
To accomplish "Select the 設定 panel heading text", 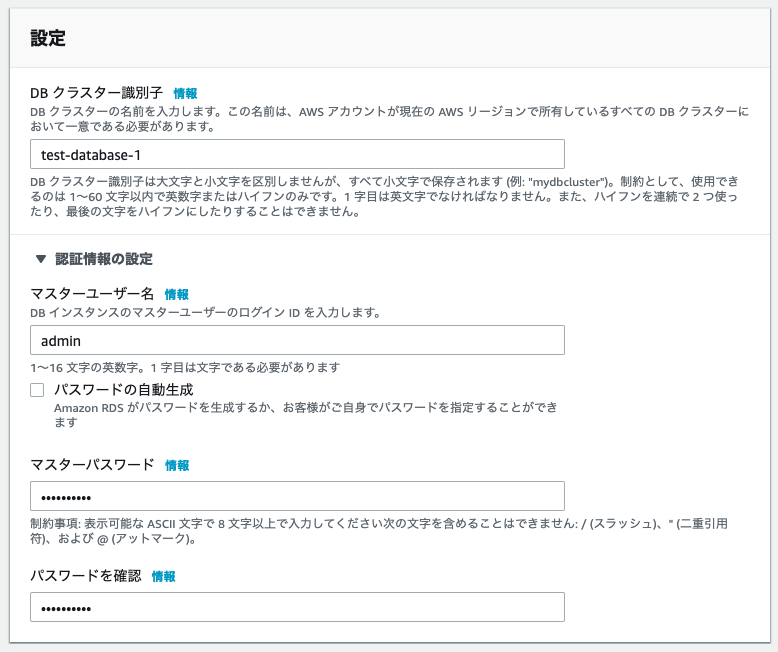I will point(48,38).
